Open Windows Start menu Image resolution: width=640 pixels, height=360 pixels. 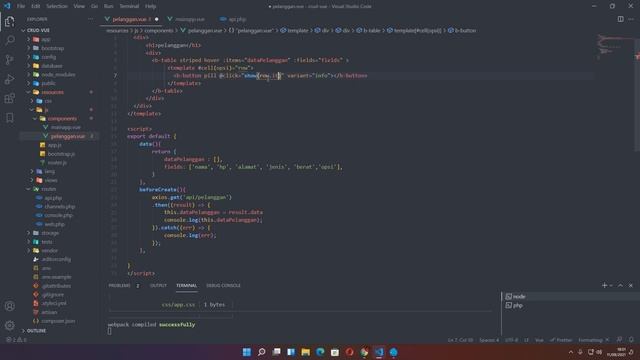pyautogui.click(x=247, y=352)
